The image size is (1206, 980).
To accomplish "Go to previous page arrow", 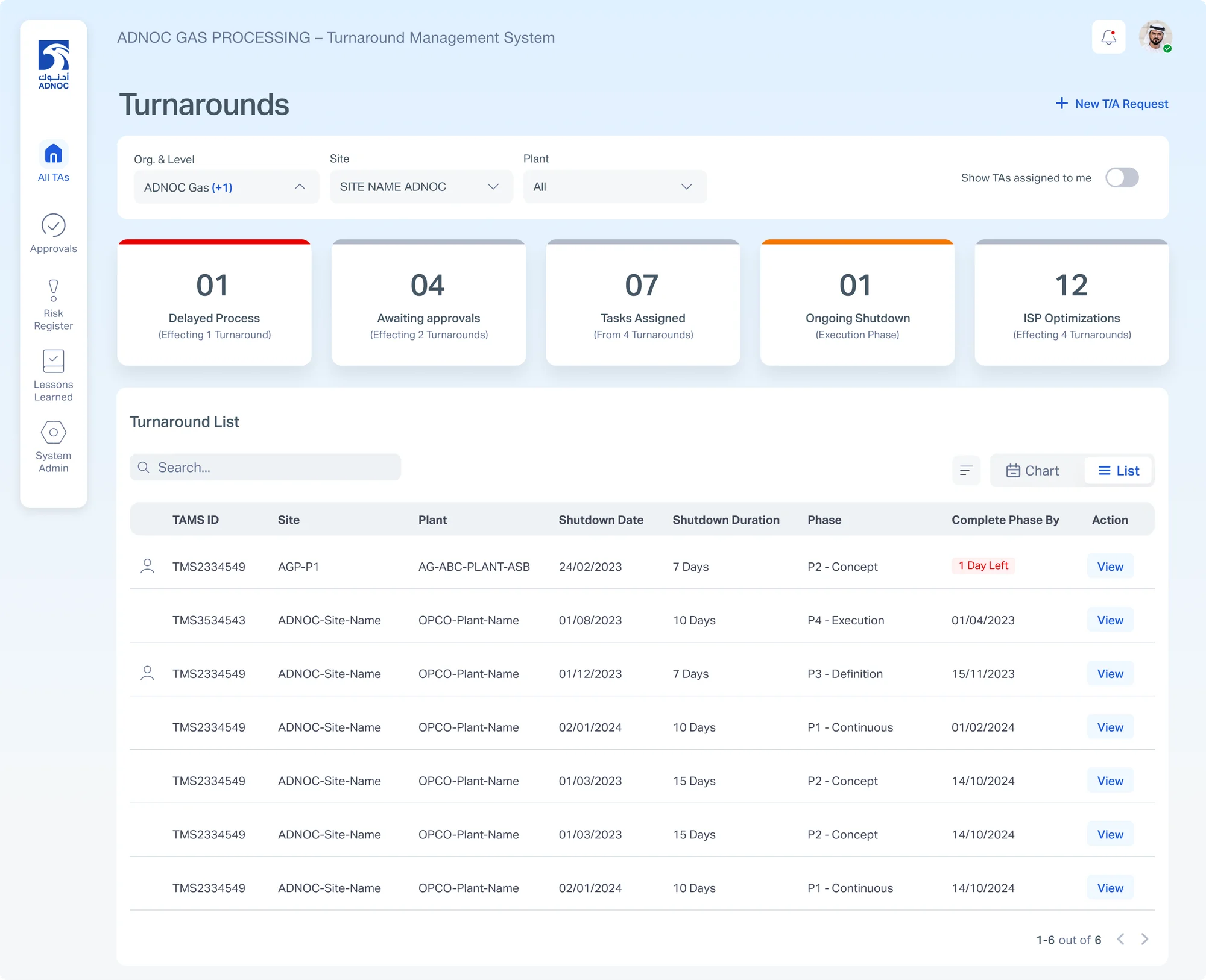I will (1121, 939).
